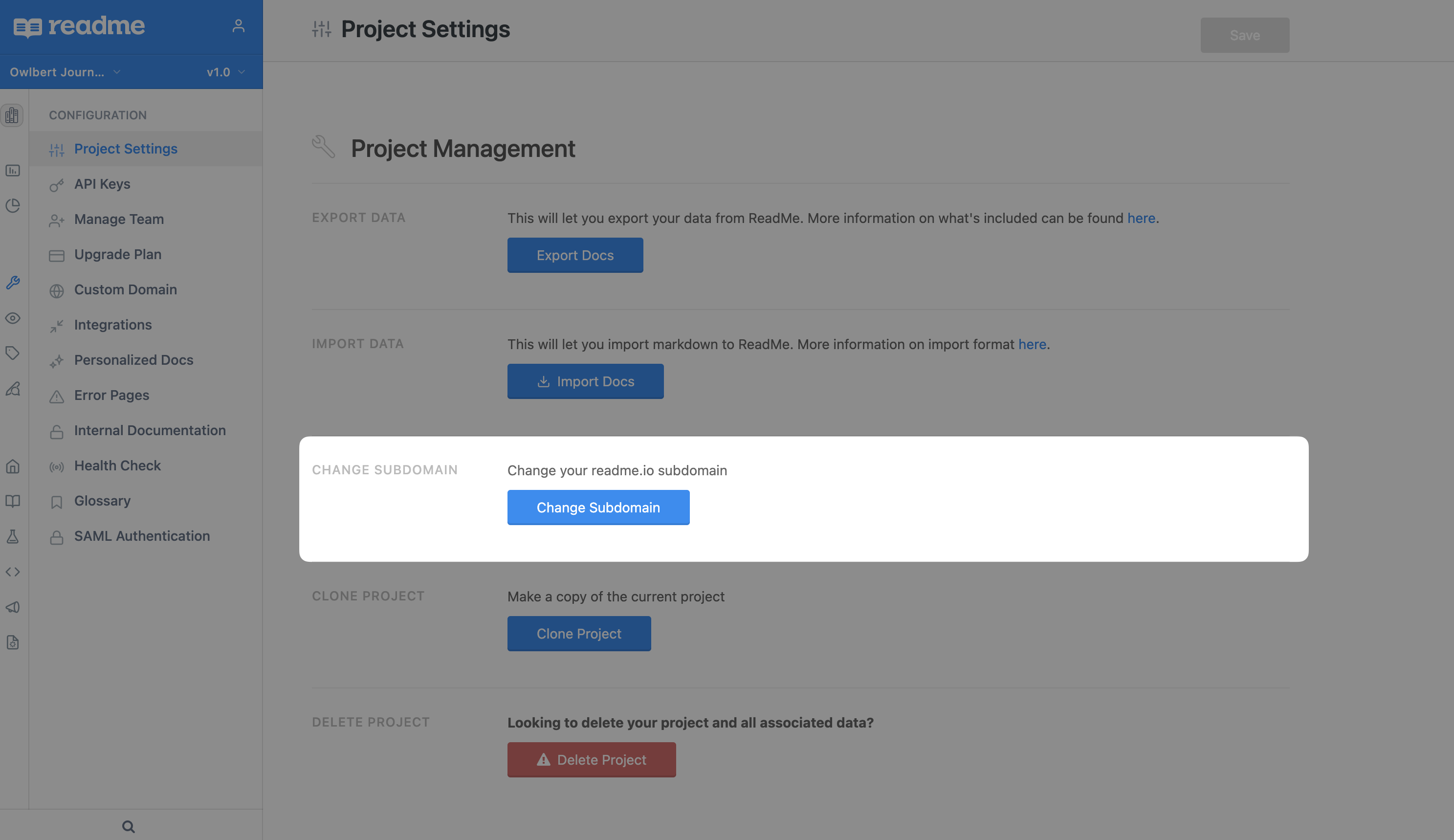Click the search magnifier at sidebar bottom

(129, 827)
